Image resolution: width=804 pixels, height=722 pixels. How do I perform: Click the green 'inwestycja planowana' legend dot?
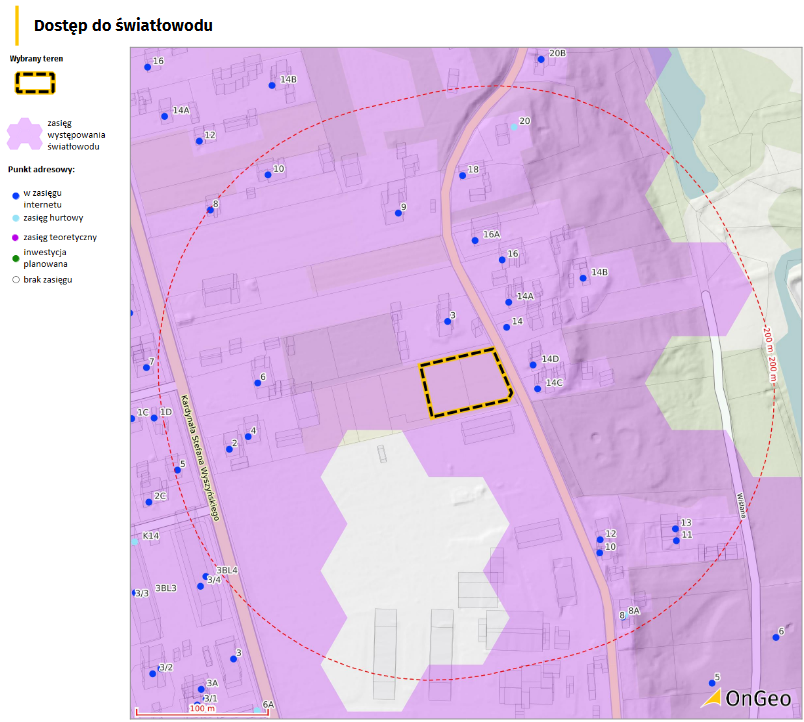tap(15, 258)
